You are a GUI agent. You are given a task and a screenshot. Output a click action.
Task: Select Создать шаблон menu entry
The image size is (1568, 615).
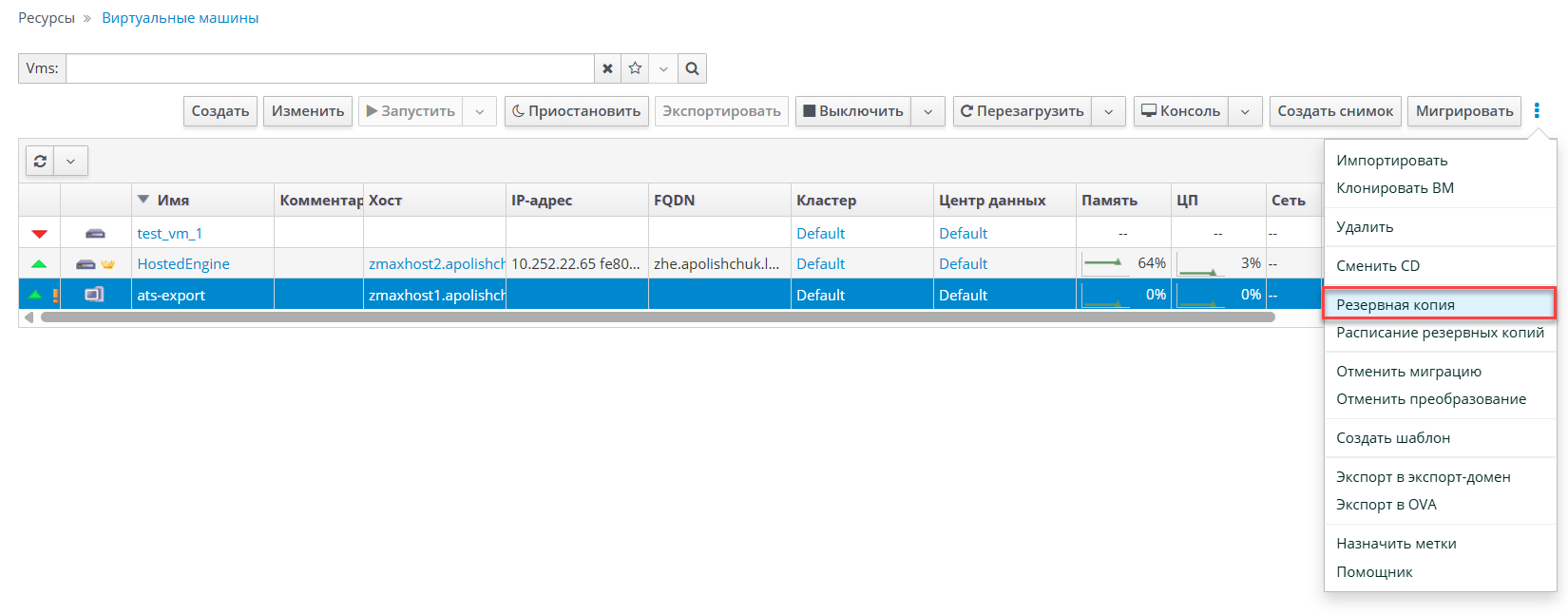(x=1393, y=438)
